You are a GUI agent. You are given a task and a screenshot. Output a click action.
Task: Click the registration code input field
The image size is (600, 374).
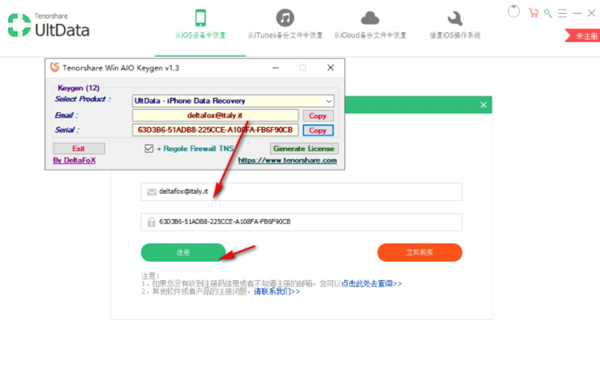point(302,222)
